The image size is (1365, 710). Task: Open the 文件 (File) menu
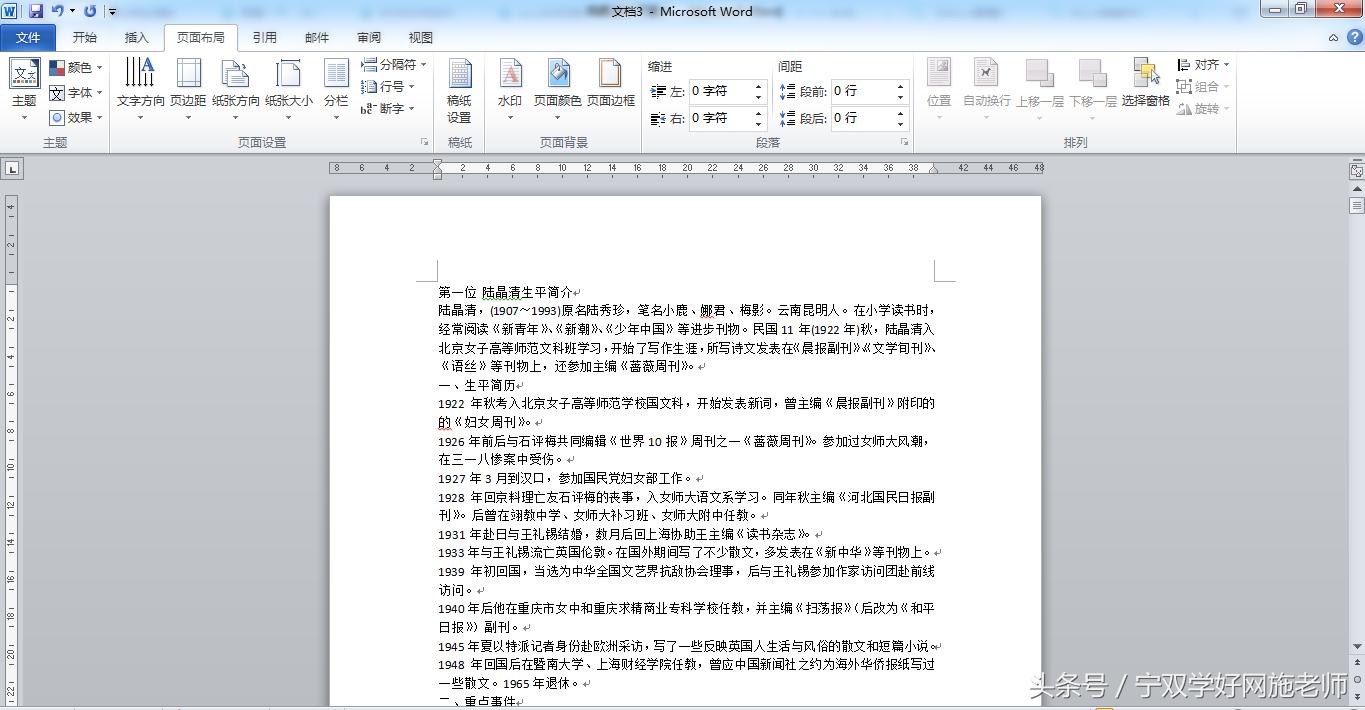[28, 37]
